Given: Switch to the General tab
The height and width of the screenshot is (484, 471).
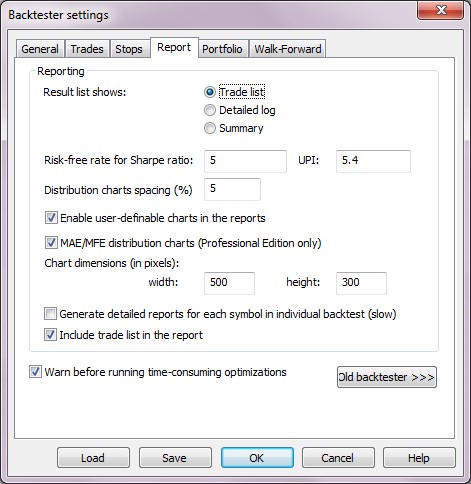Looking at the screenshot, I should pos(40,49).
